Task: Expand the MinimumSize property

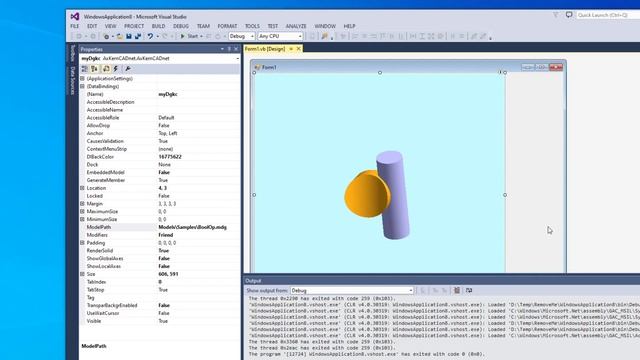Action: coord(82,219)
